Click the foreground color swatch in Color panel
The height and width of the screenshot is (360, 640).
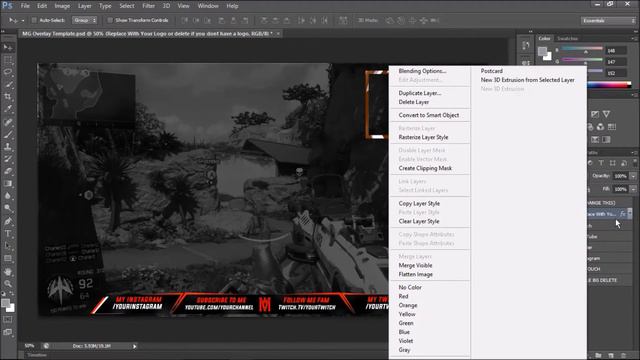pyautogui.click(x=542, y=51)
